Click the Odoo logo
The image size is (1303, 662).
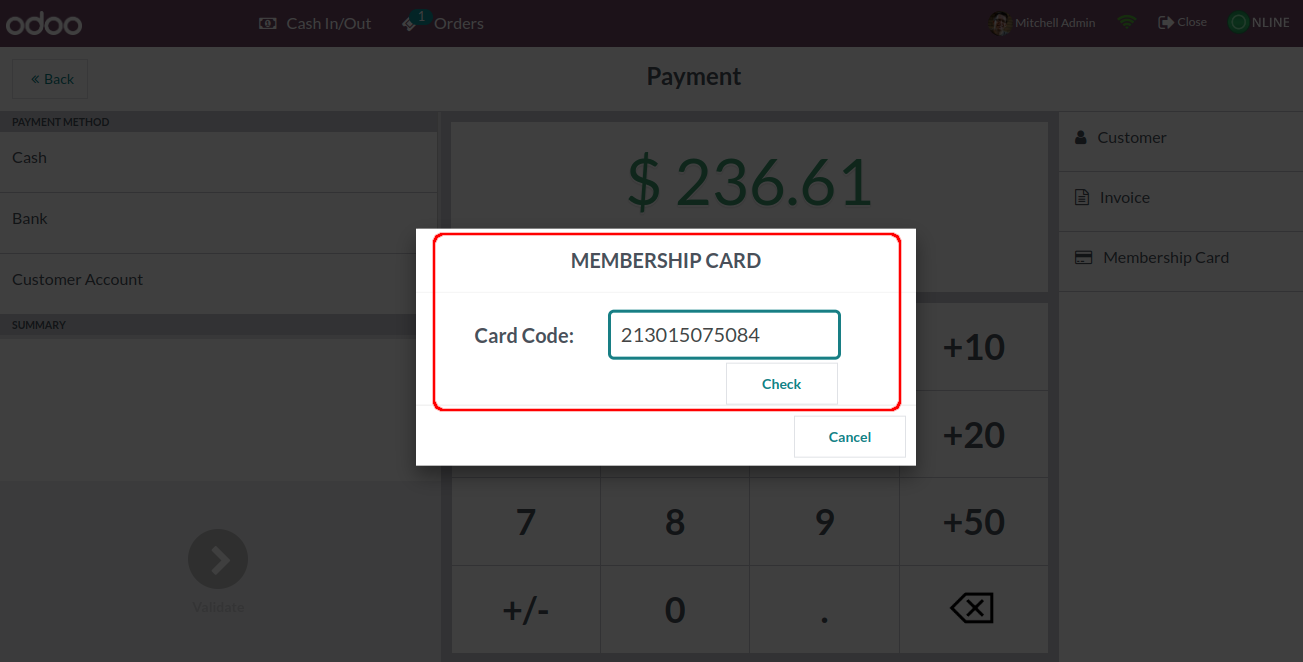tap(44, 24)
